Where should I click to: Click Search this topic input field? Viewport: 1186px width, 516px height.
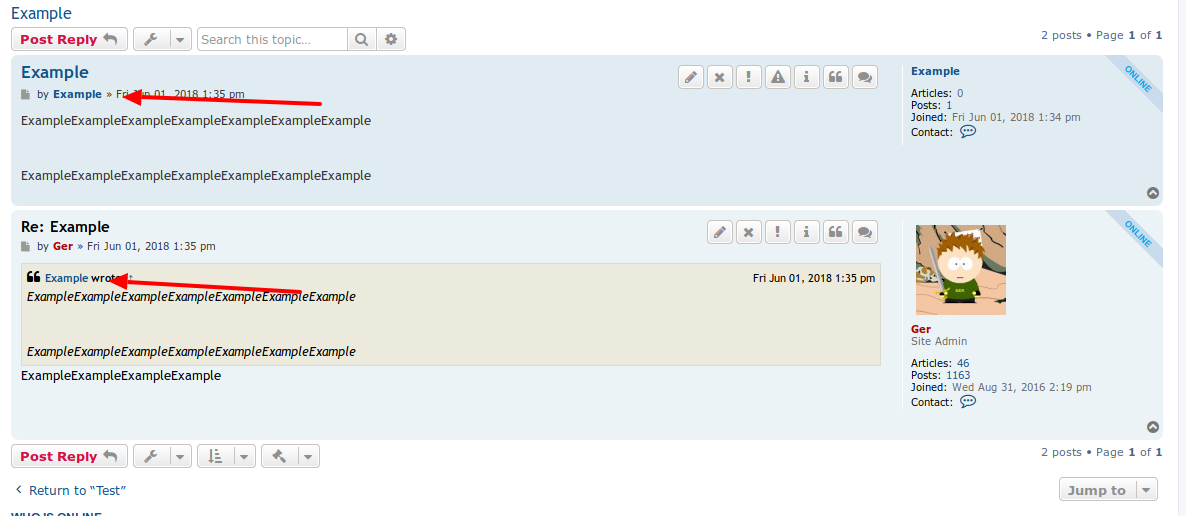pyautogui.click(x=272, y=39)
